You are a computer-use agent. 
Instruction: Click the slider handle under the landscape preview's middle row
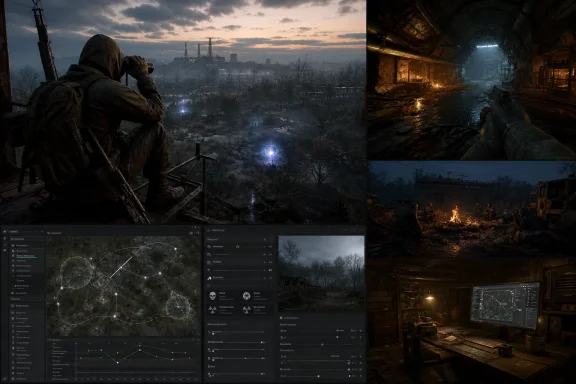coord(323,345)
